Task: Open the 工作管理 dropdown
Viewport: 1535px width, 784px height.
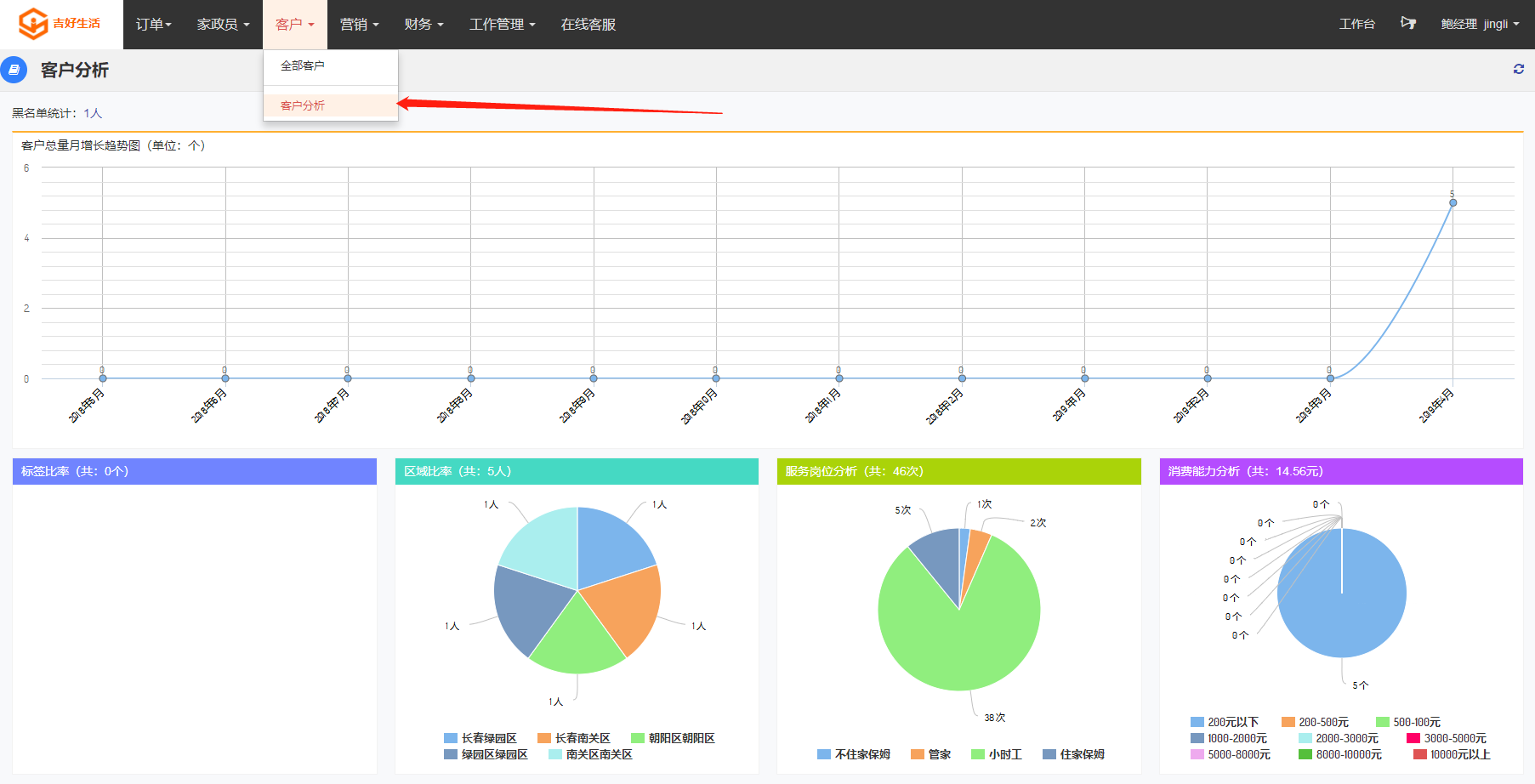Action: [x=502, y=25]
